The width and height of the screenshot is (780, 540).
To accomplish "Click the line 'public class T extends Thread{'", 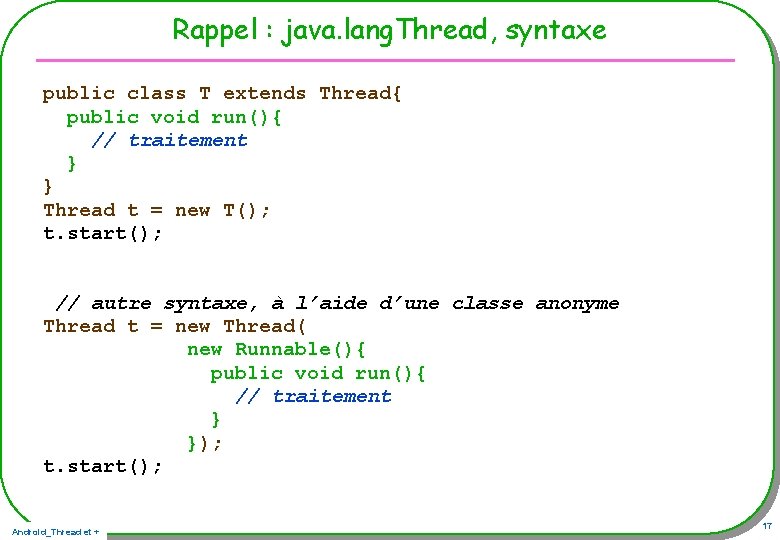I will pos(222,93).
